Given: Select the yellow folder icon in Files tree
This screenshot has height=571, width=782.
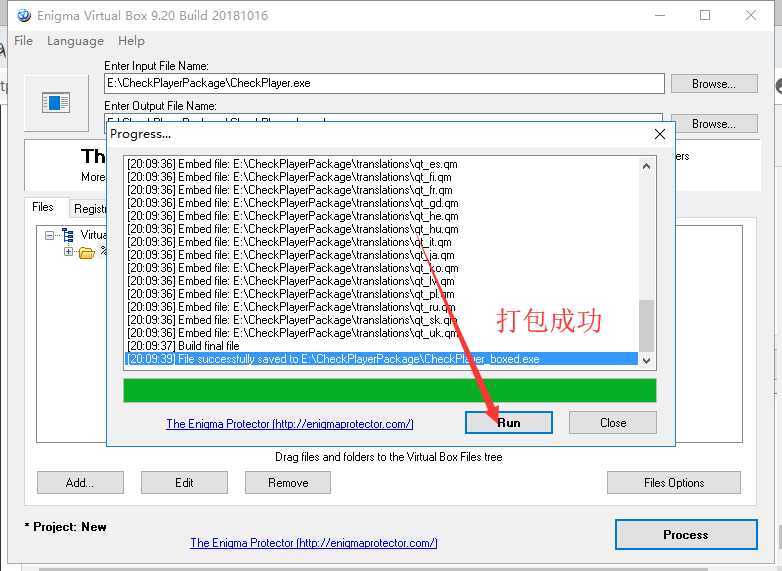Looking at the screenshot, I should point(87,253).
